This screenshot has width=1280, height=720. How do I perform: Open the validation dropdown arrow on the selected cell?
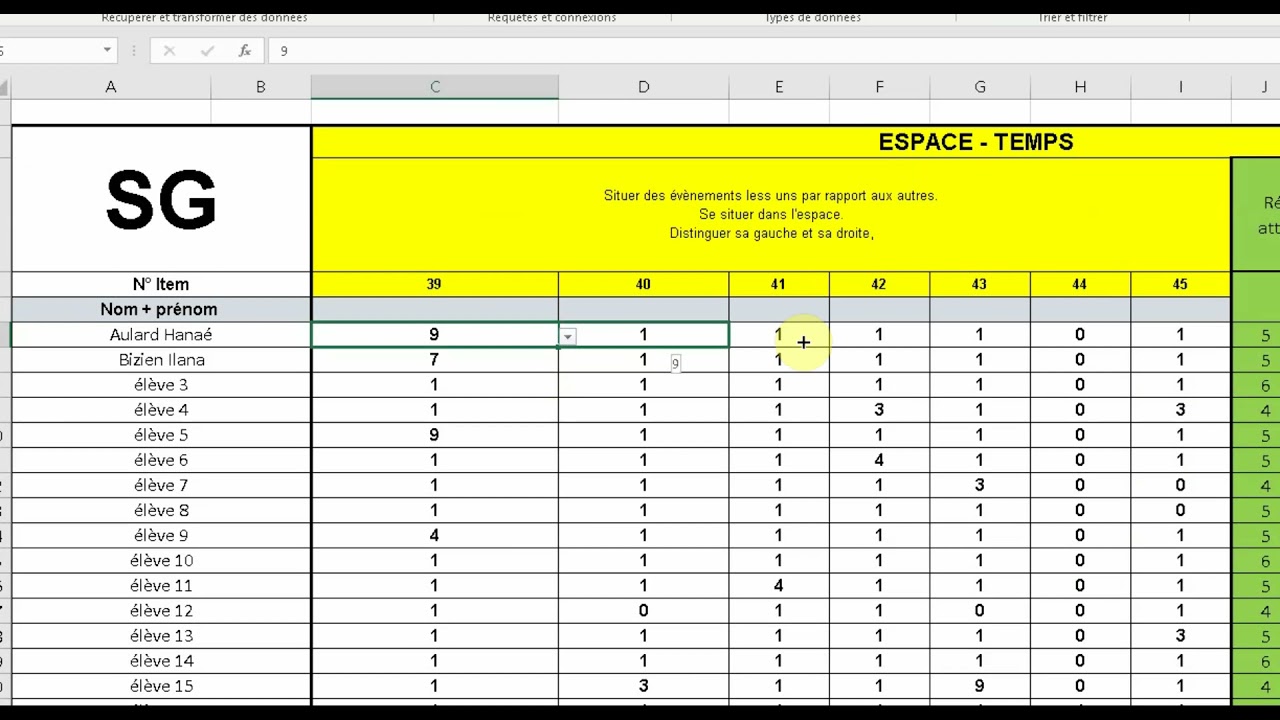[x=568, y=337]
